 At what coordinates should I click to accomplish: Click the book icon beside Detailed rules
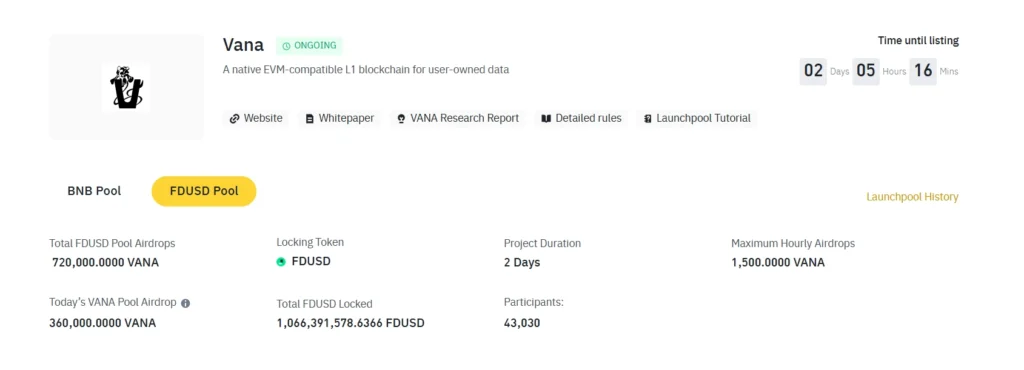pyautogui.click(x=546, y=119)
